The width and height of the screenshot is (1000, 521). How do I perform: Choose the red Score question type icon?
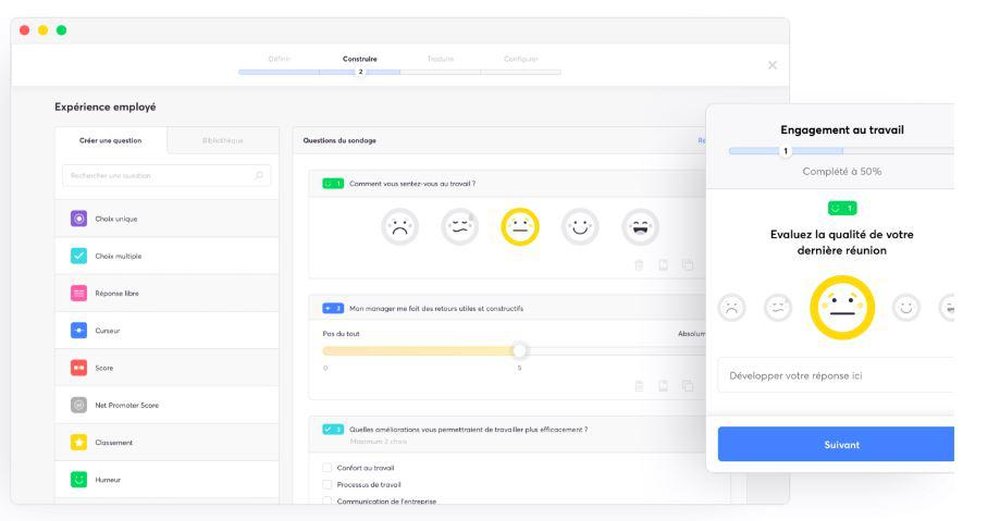point(78,368)
